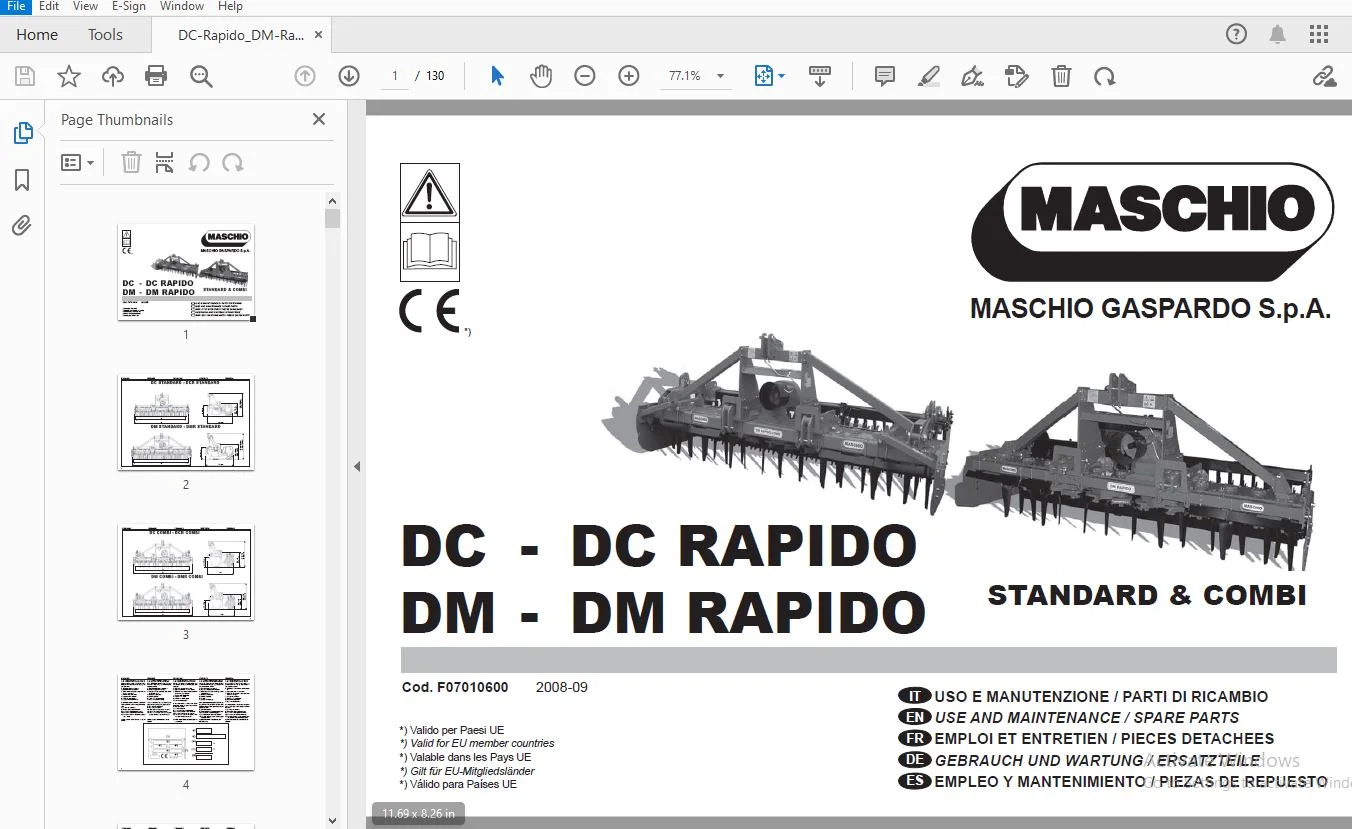Open the Help menu
The width and height of the screenshot is (1352, 829).
click(230, 6)
